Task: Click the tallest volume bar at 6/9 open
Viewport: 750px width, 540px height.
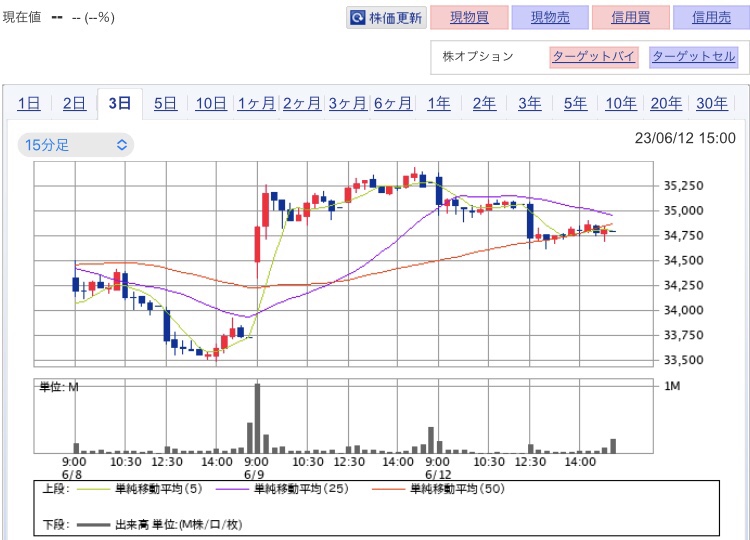Action: [x=257, y=418]
